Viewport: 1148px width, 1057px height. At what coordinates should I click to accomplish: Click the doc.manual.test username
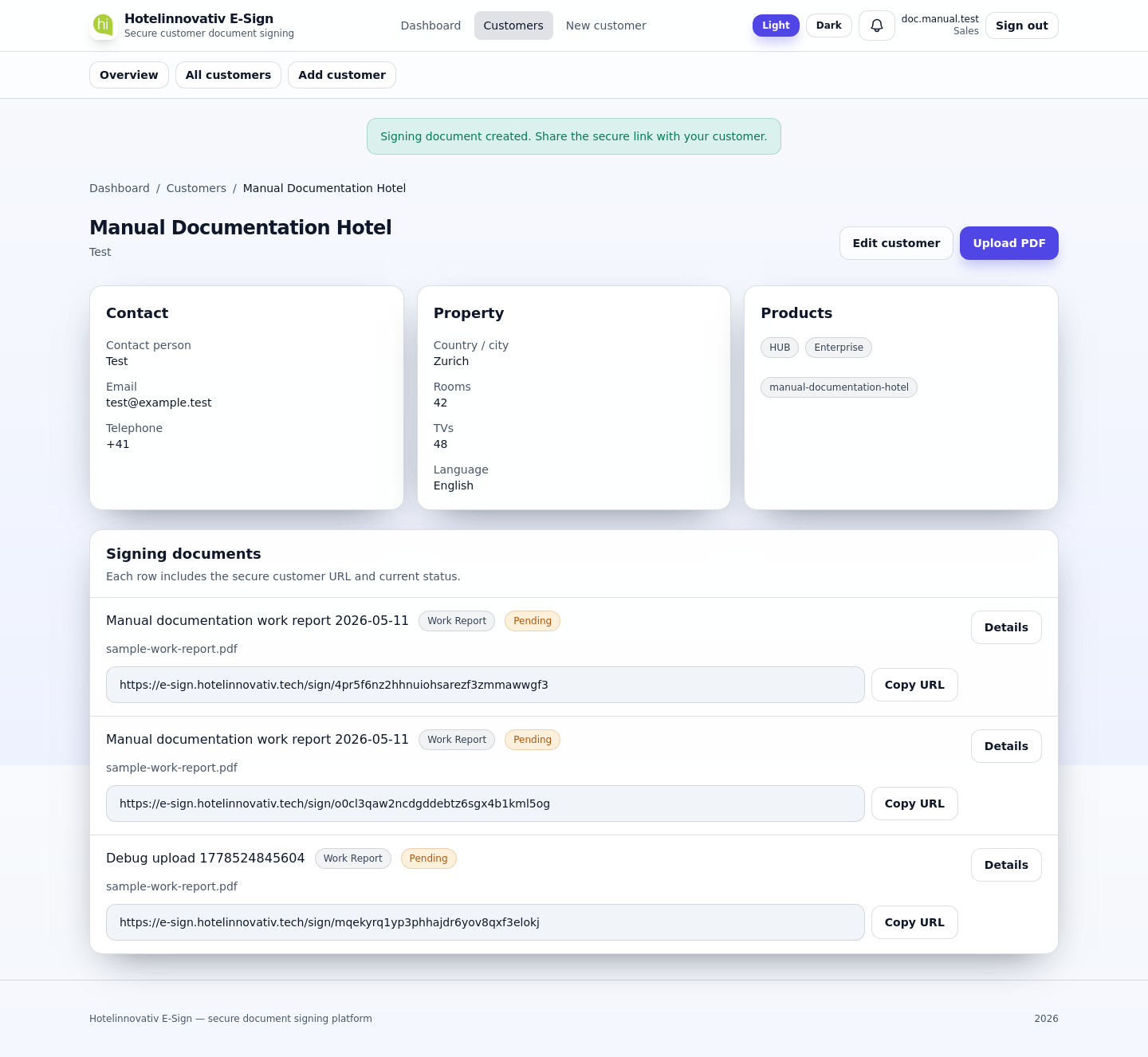(940, 19)
